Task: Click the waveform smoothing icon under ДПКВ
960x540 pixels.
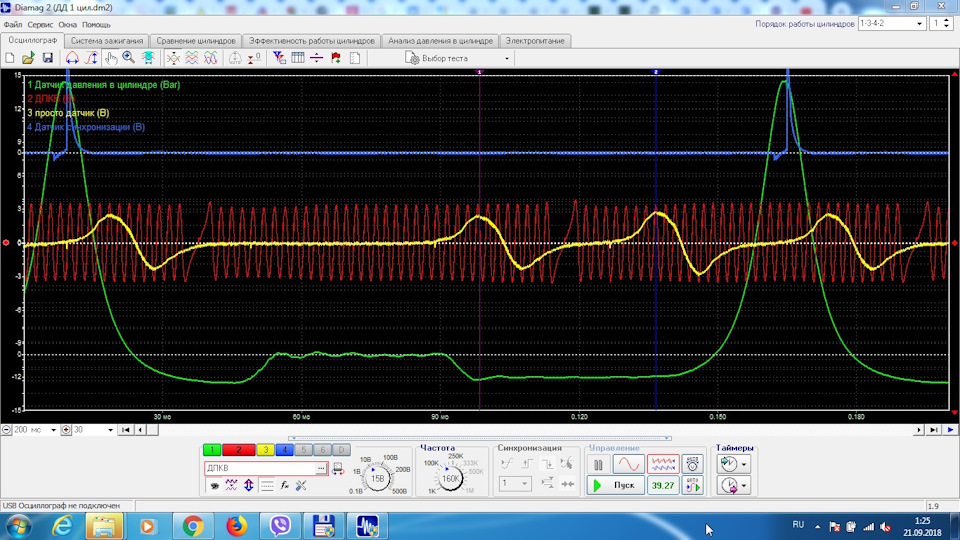Action: (x=231, y=486)
